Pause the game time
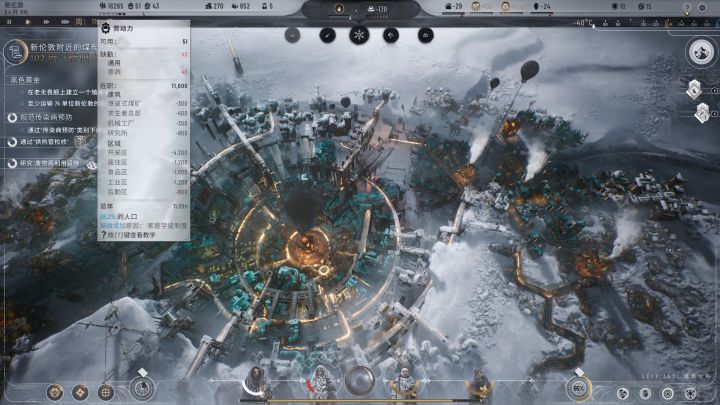 (x=9, y=22)
